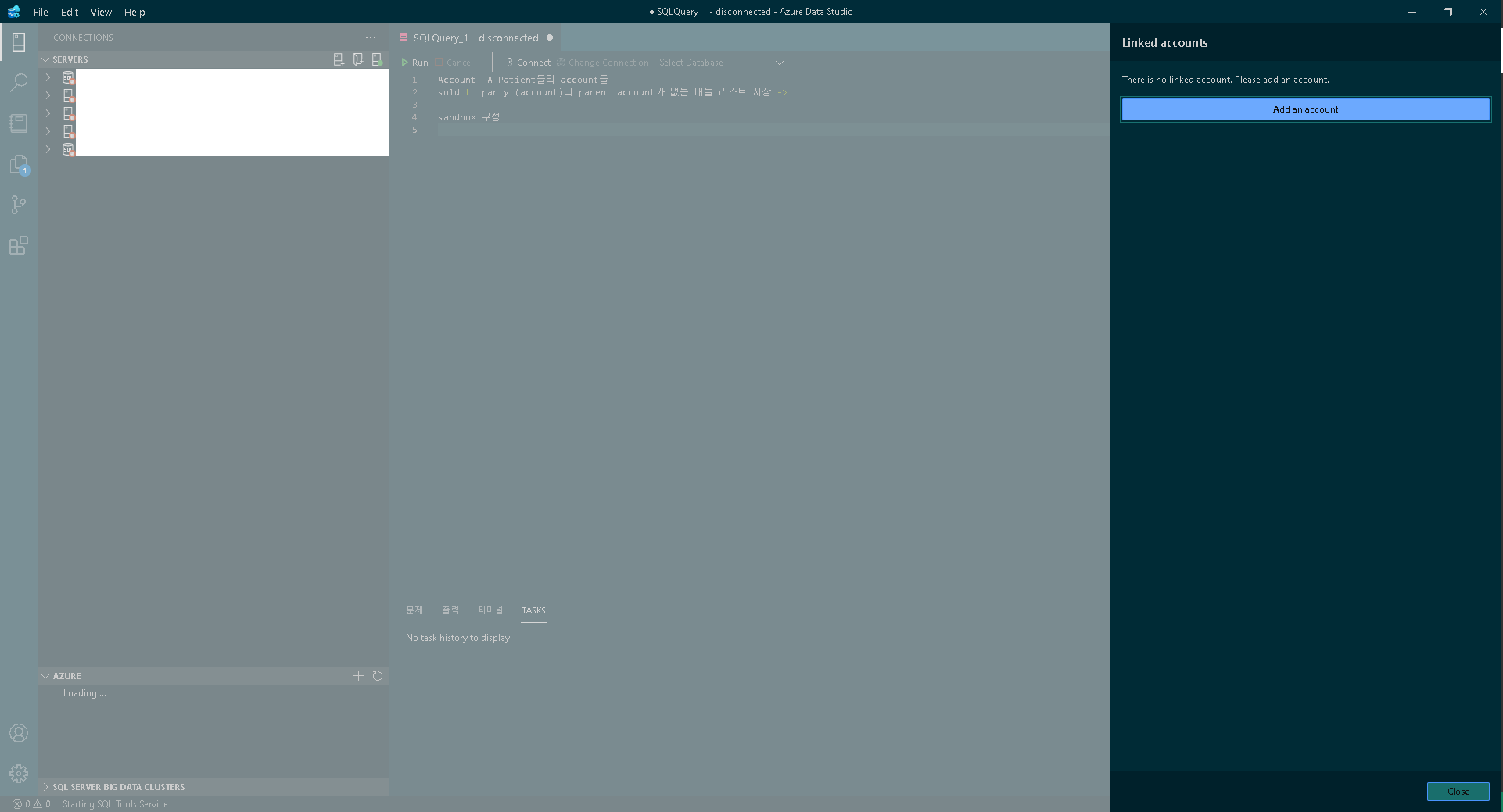
Task: Collapse the AZURE section
Action: coord(45,676)
